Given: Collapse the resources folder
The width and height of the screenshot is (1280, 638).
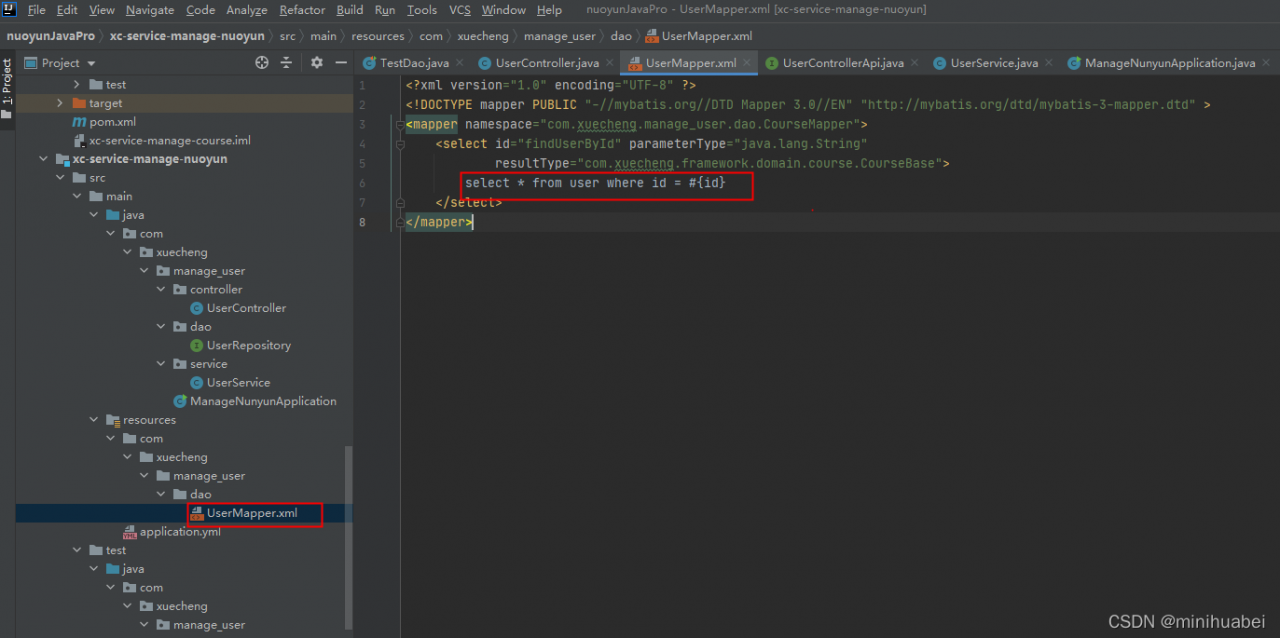Looking at the screenshot, I should click(95, 420).
